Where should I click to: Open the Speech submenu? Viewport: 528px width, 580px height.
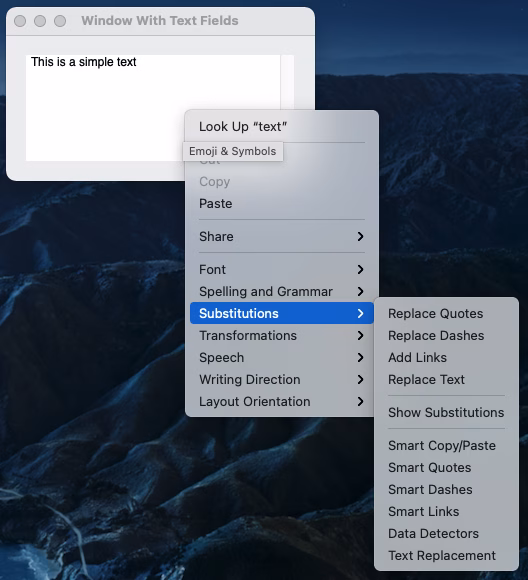pos(282,357)
